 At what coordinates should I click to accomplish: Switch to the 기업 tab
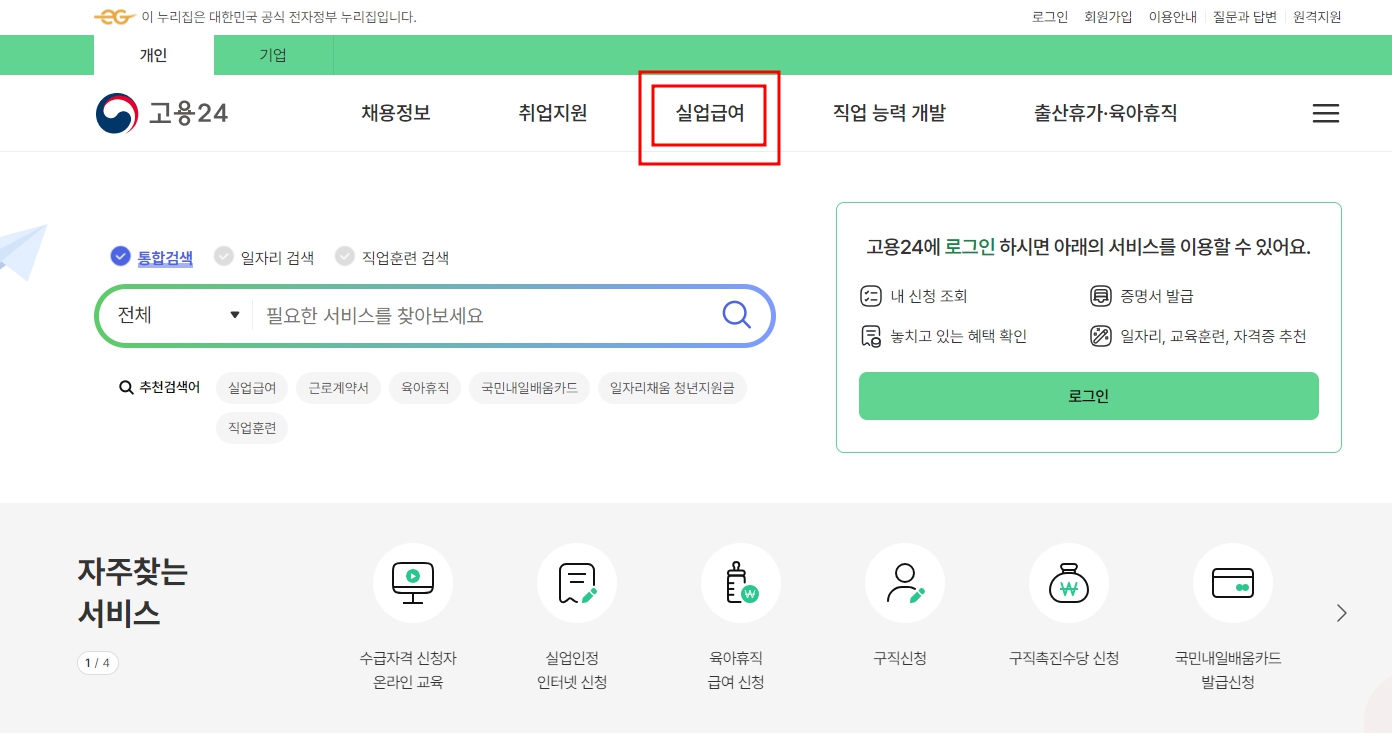(272, 55)
